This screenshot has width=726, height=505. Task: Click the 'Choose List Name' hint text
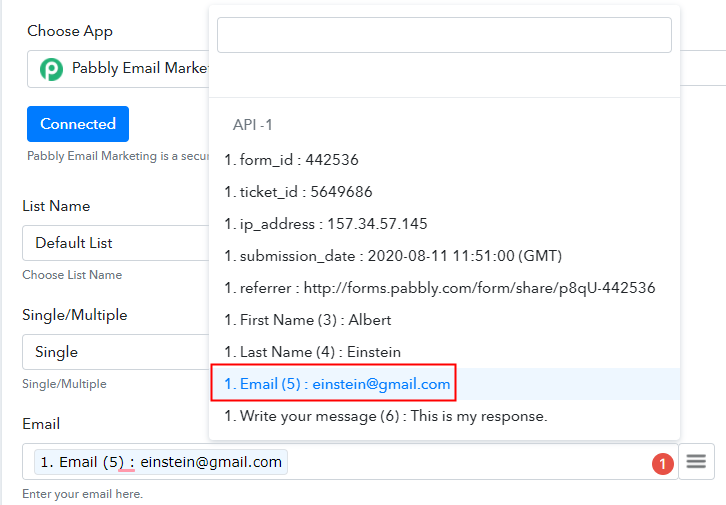[72, 274]
